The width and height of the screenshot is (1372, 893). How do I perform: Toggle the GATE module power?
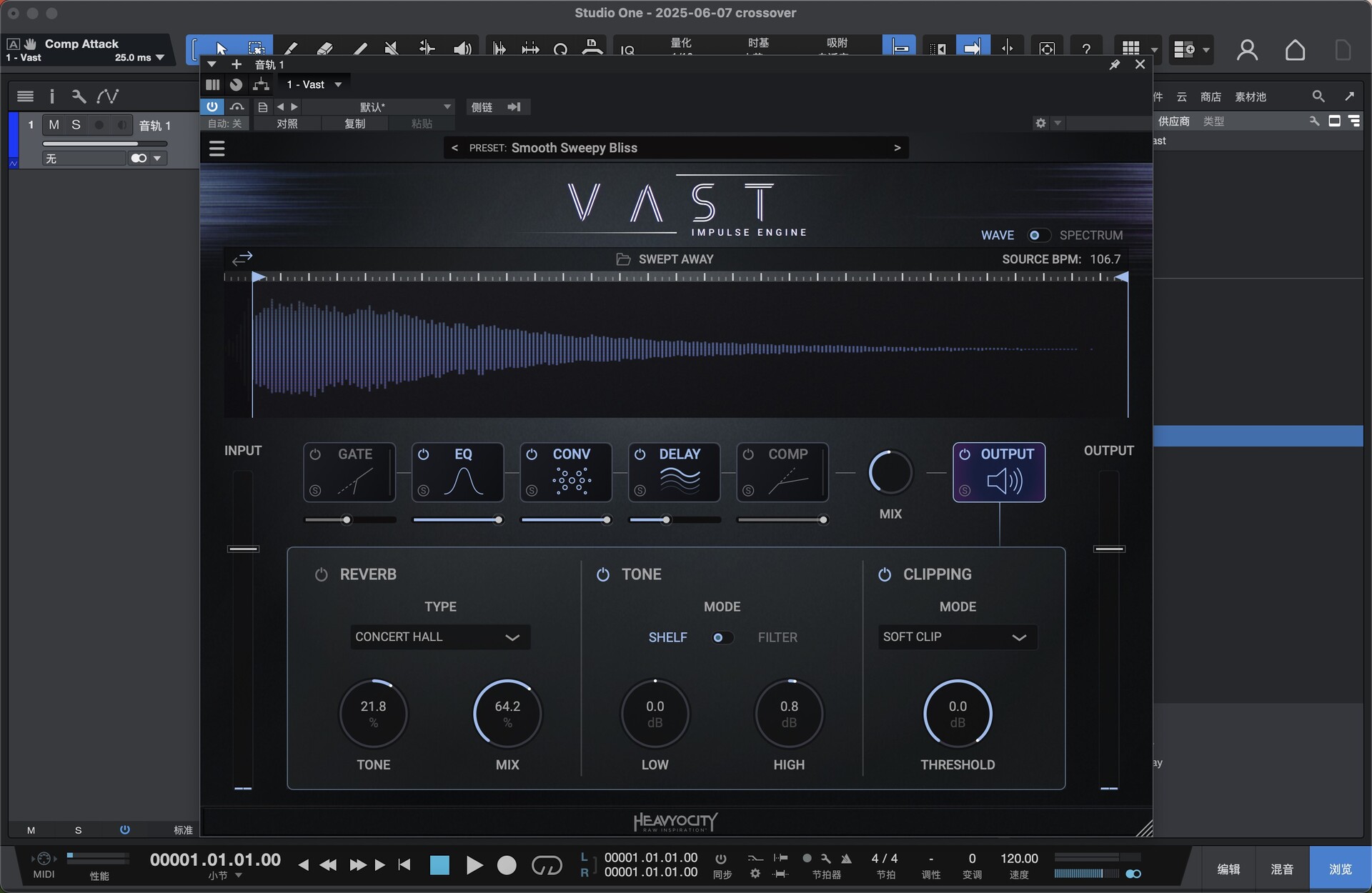(315, 454)
